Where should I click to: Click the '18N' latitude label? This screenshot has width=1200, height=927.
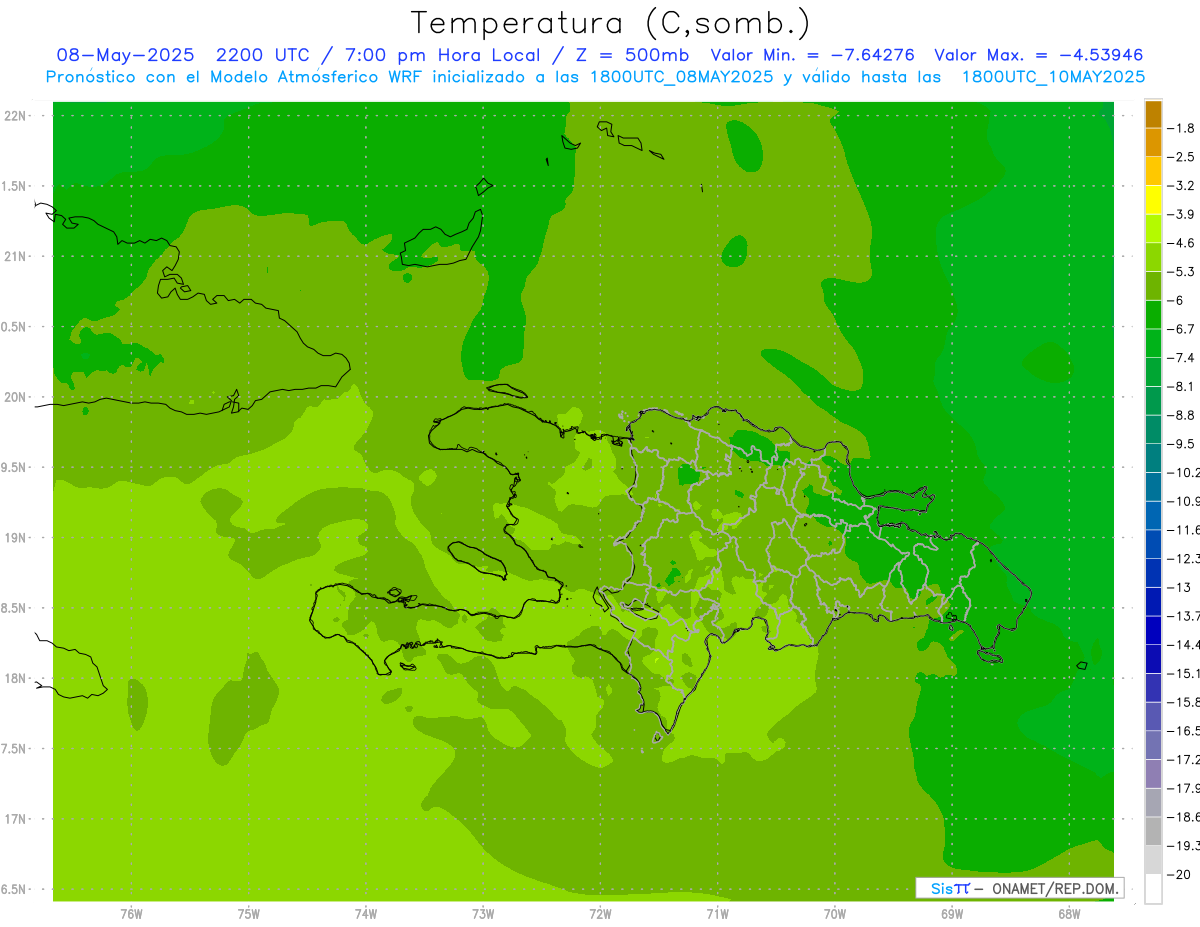15,678
